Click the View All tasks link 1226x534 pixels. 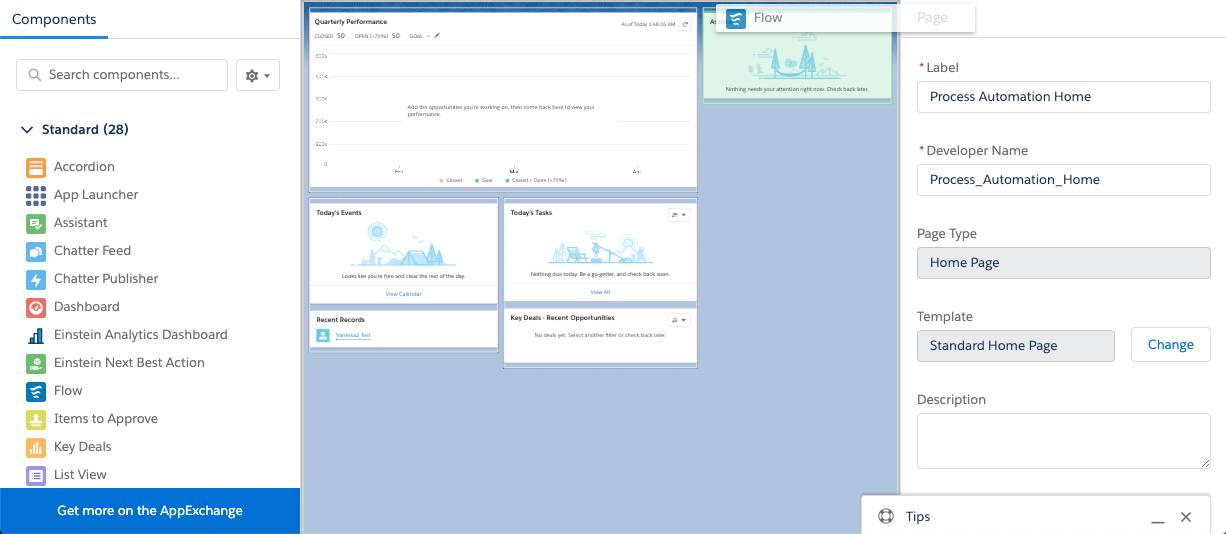coord(600,292)
